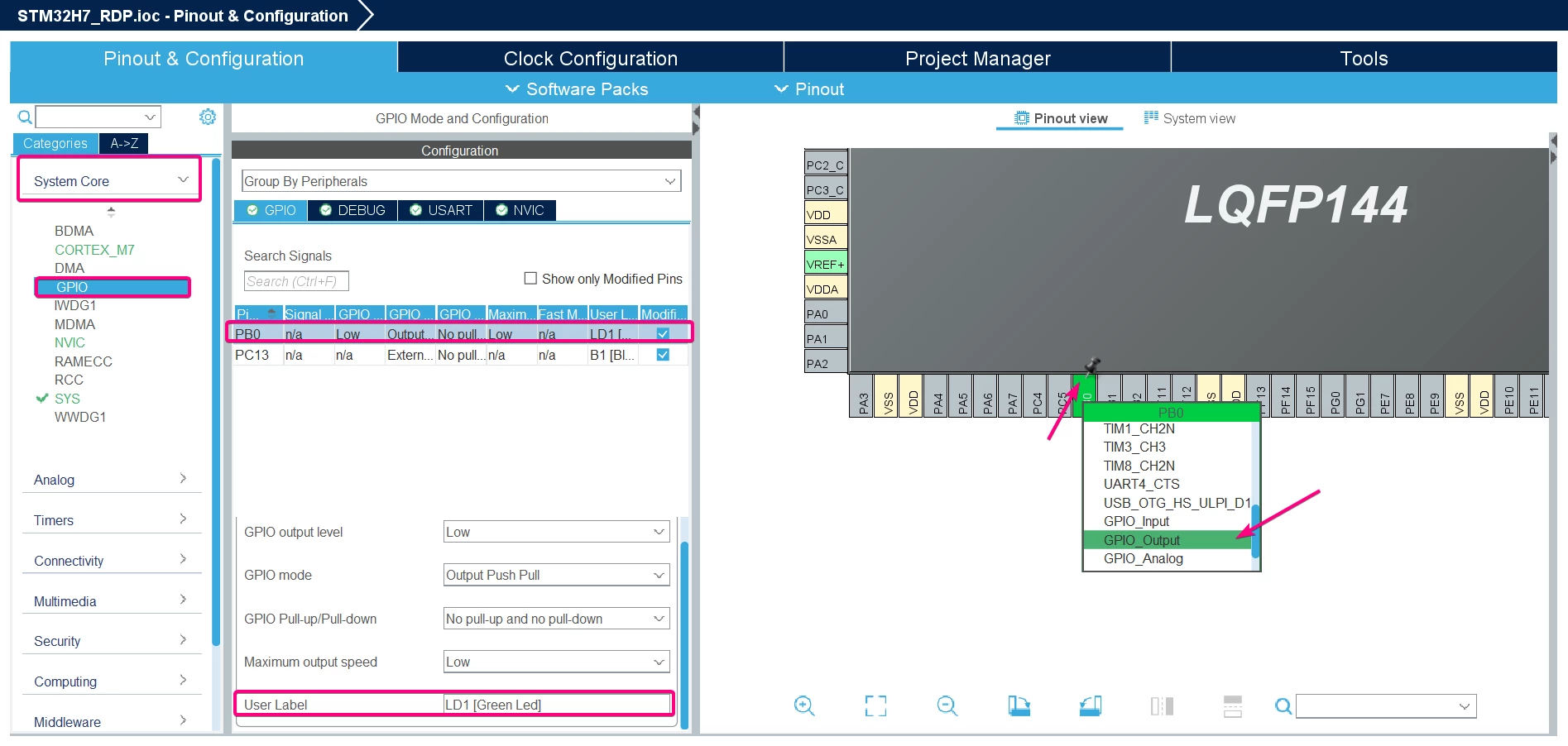Screen dimensions: 1568x746
Task: Switch to System view
Action: [x=1190, y=118]
